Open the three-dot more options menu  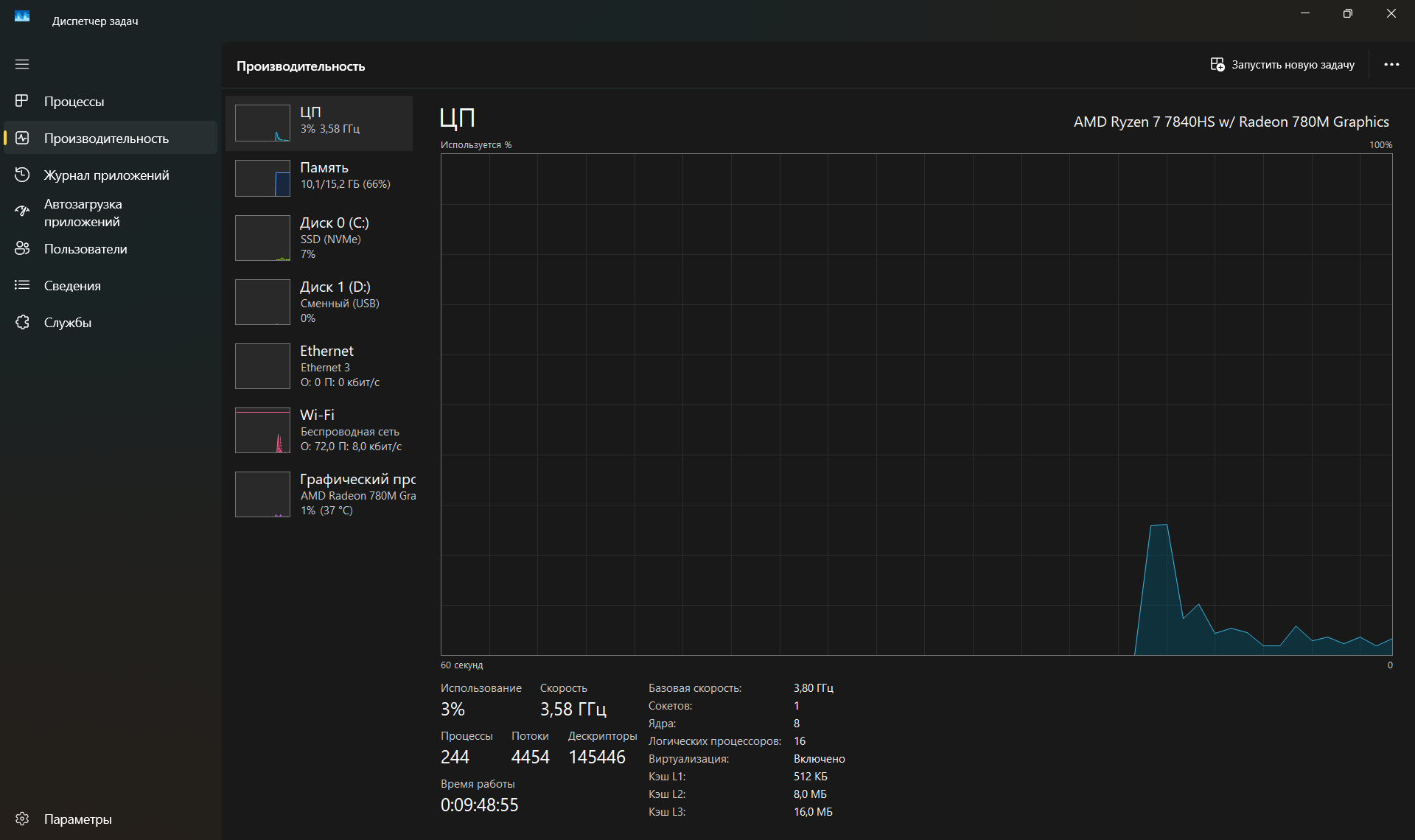click(x=1391, y=65)
